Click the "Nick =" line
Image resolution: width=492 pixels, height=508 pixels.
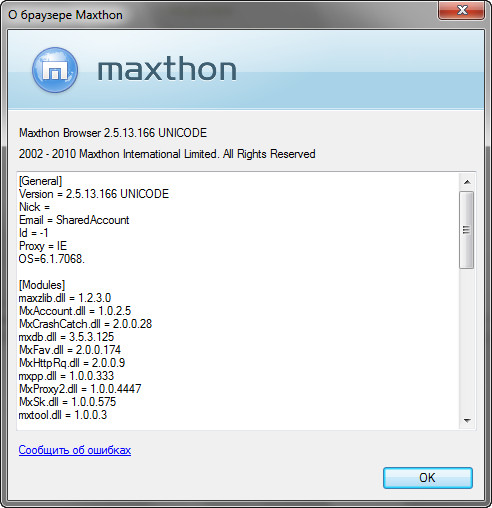pos(34,207)
